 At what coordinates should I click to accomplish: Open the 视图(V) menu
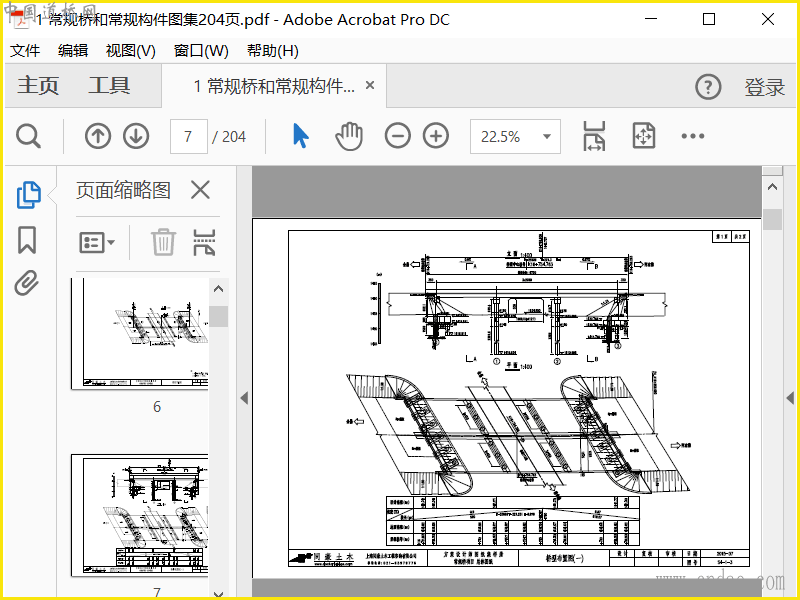click(x=131, y=51)
